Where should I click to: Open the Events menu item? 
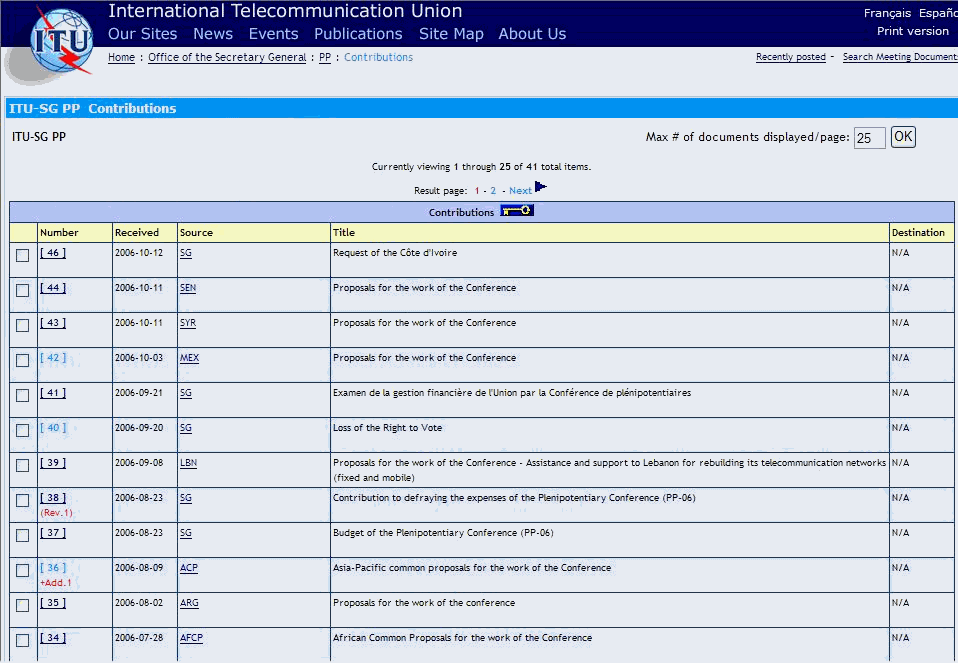pyautogui.click(x=273, y=34)
